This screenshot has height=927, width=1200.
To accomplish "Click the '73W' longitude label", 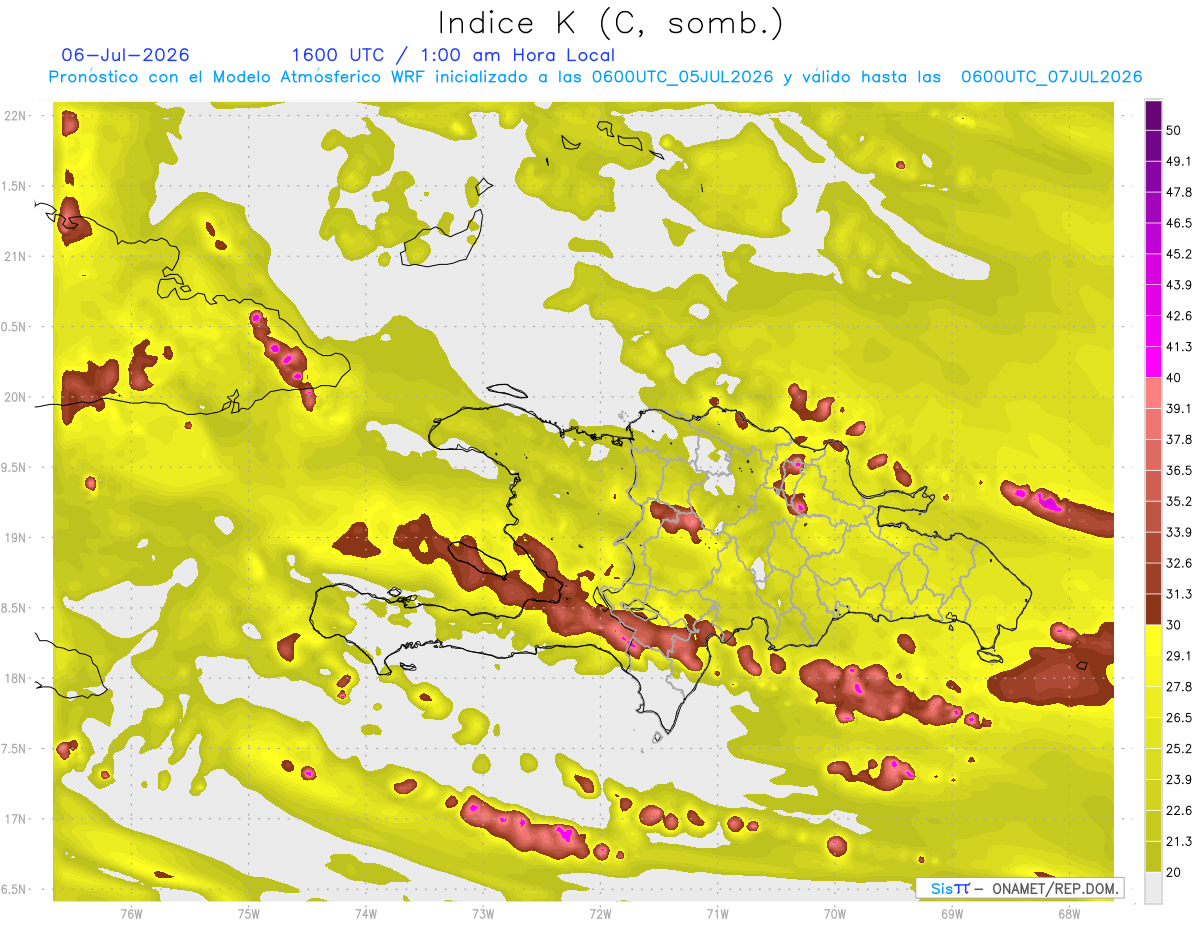I will [483, 913].
